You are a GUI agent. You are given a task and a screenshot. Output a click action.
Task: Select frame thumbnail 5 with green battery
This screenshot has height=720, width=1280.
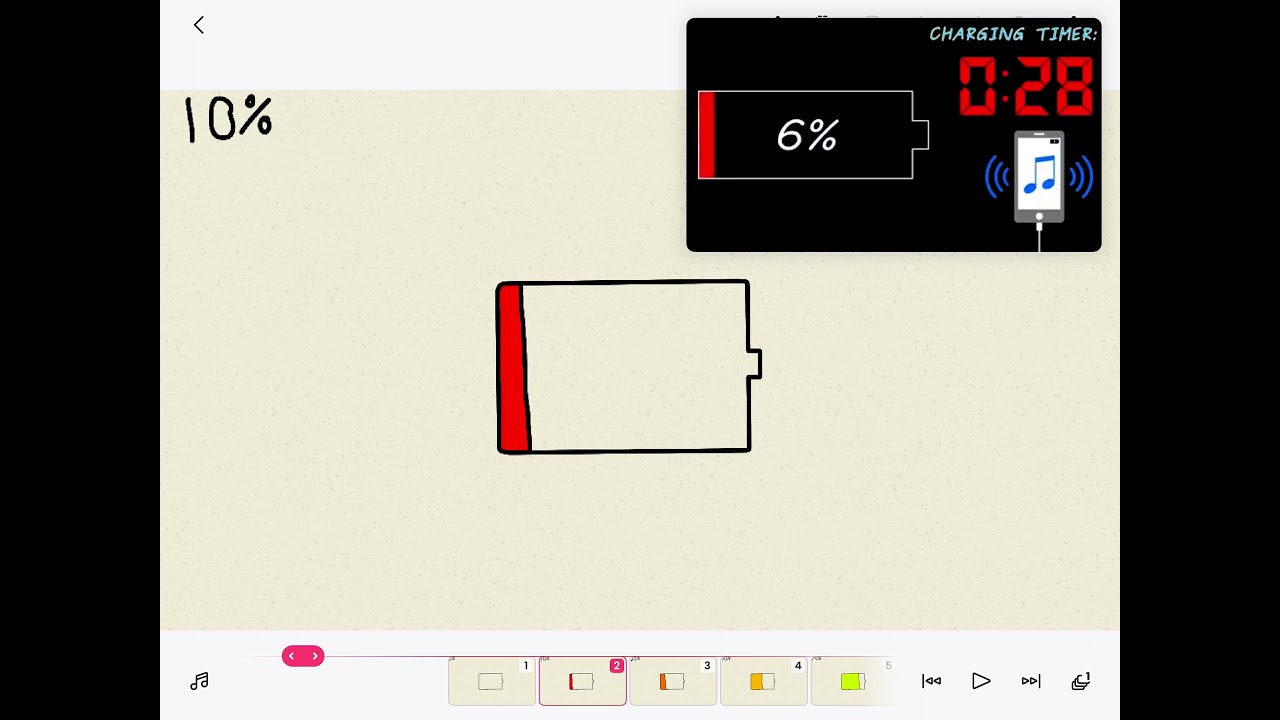click(853, 681)
